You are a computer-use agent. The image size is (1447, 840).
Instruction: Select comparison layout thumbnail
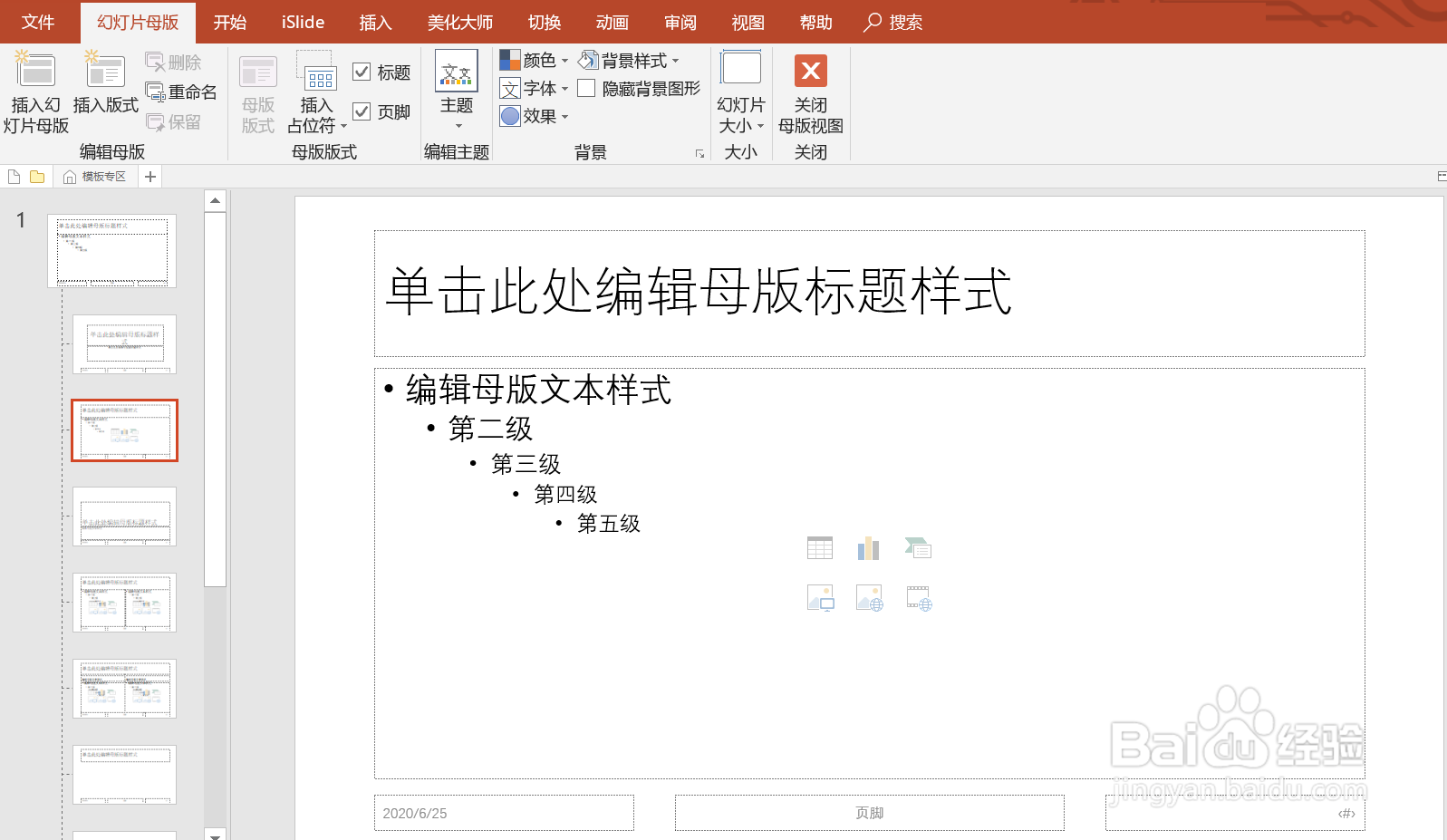pyautogui.click(x=125, y=689)
